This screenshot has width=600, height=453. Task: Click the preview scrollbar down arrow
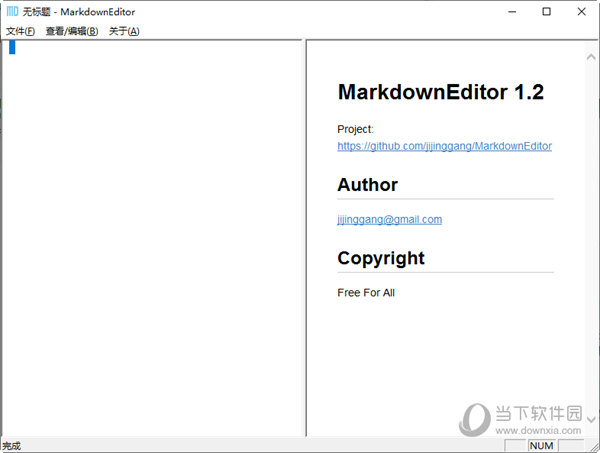591,419
